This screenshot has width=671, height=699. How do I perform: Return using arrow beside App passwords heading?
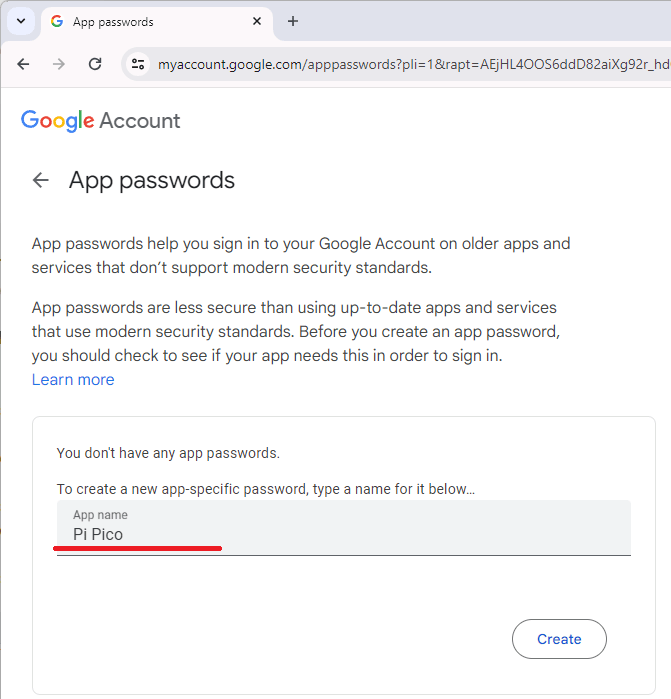coord(41,180)
